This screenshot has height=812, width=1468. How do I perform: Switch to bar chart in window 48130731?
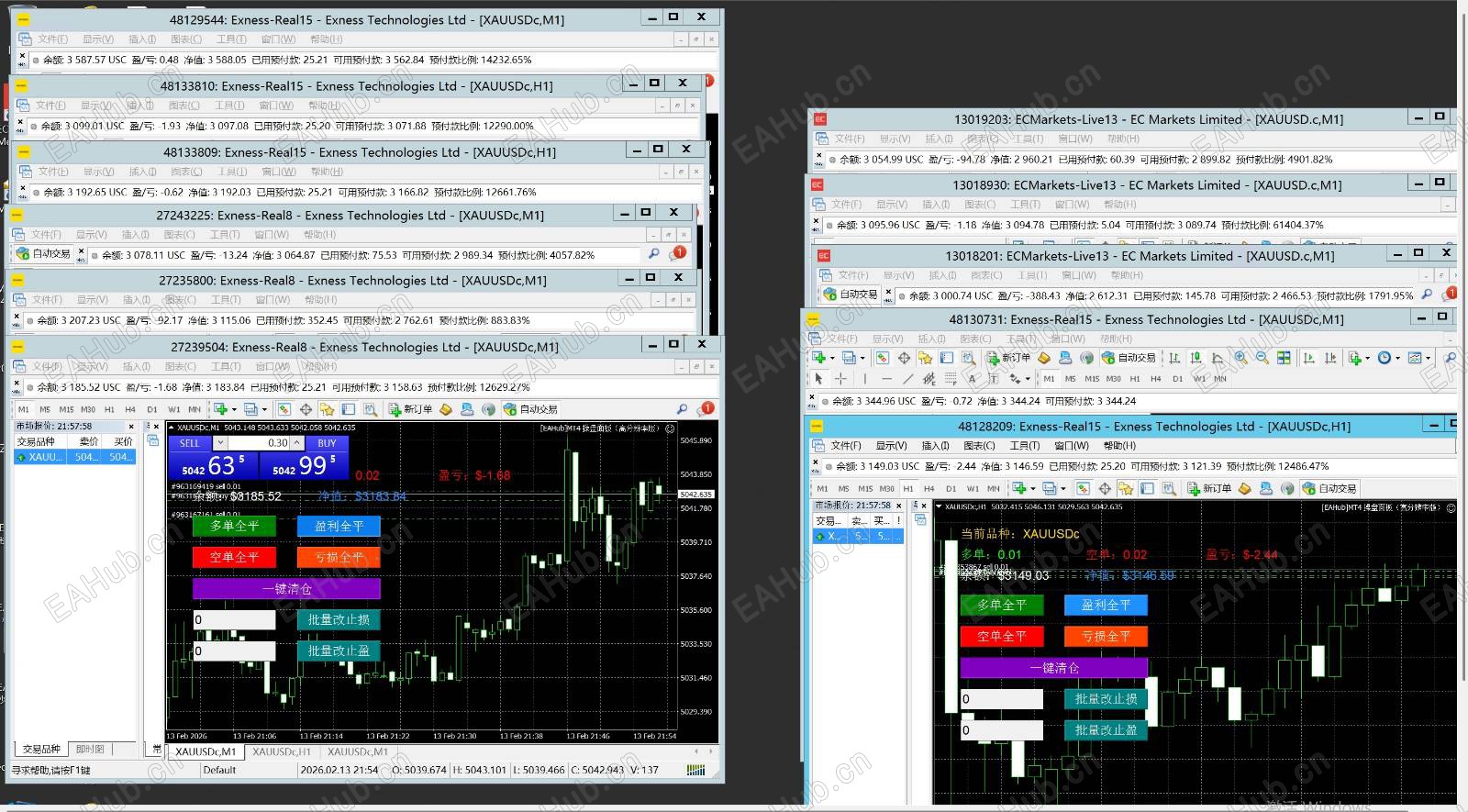1174,358
